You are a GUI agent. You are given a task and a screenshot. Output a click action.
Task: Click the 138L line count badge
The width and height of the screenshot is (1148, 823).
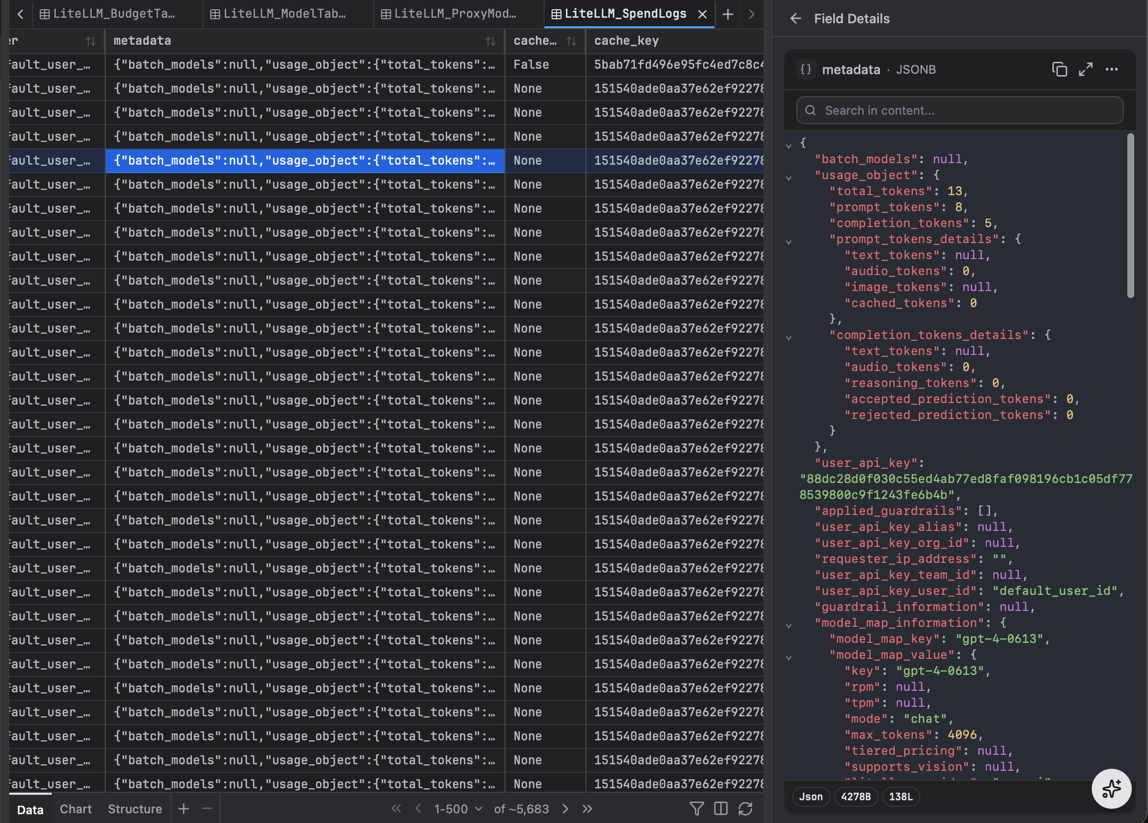901,796
